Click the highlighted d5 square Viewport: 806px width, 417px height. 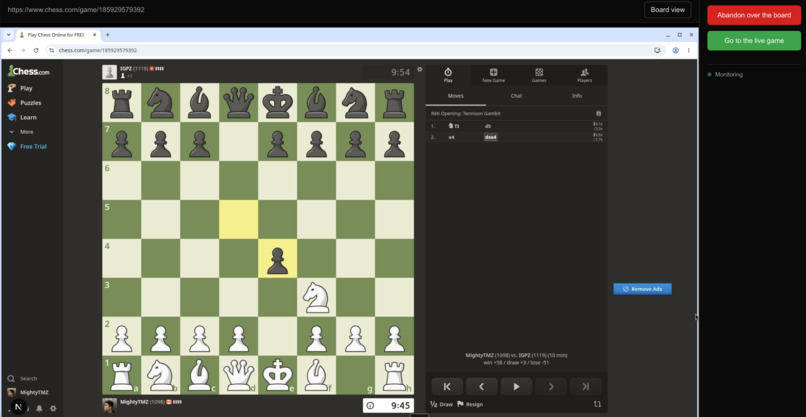pyautogui.click(x=239, y=220)
